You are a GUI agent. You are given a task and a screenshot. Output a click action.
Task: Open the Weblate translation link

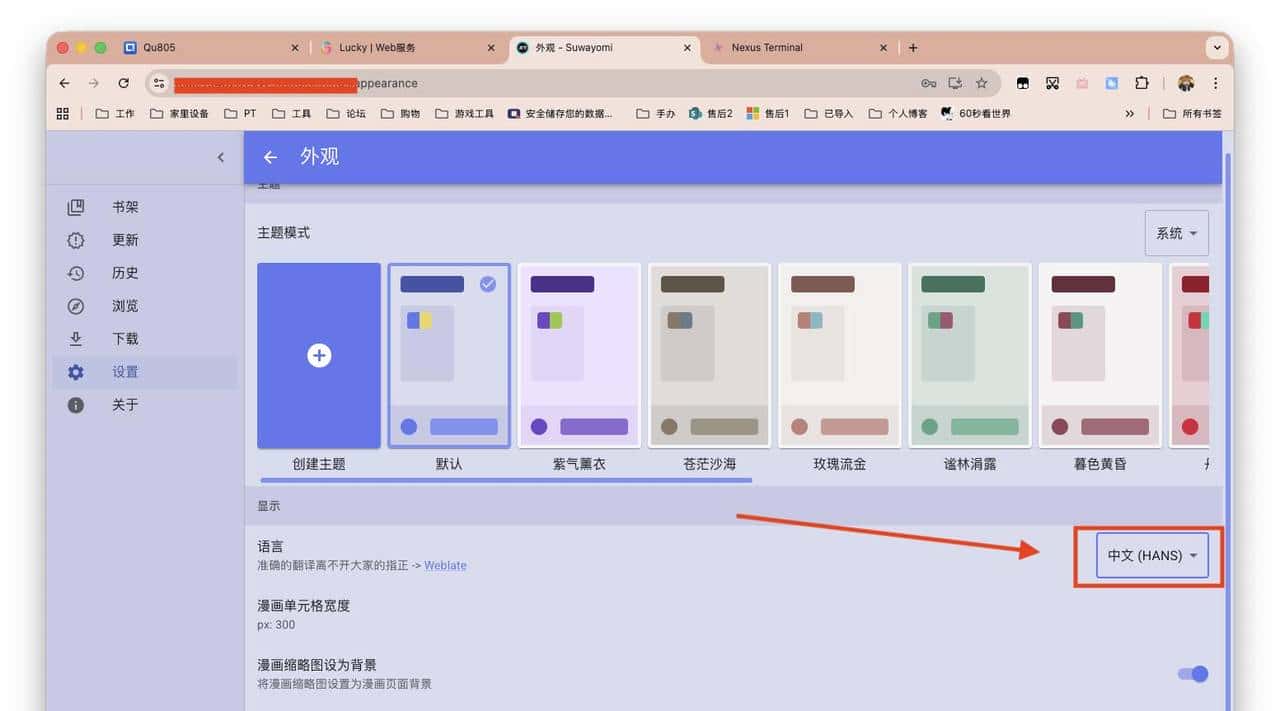pyautogui.click(x=445, y=565)
